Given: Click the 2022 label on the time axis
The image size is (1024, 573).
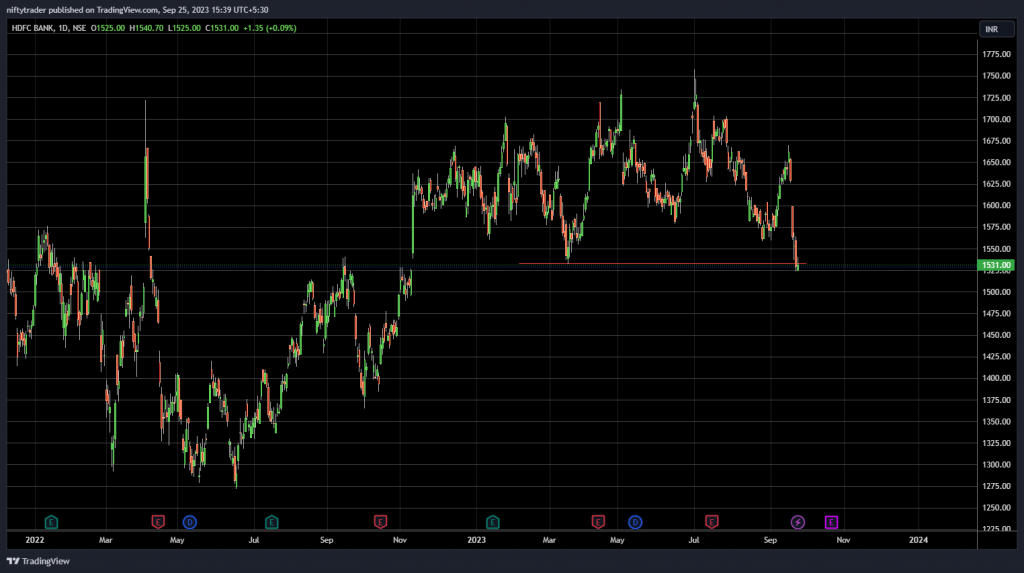Looking at the screenshot, I should point(35,540).
